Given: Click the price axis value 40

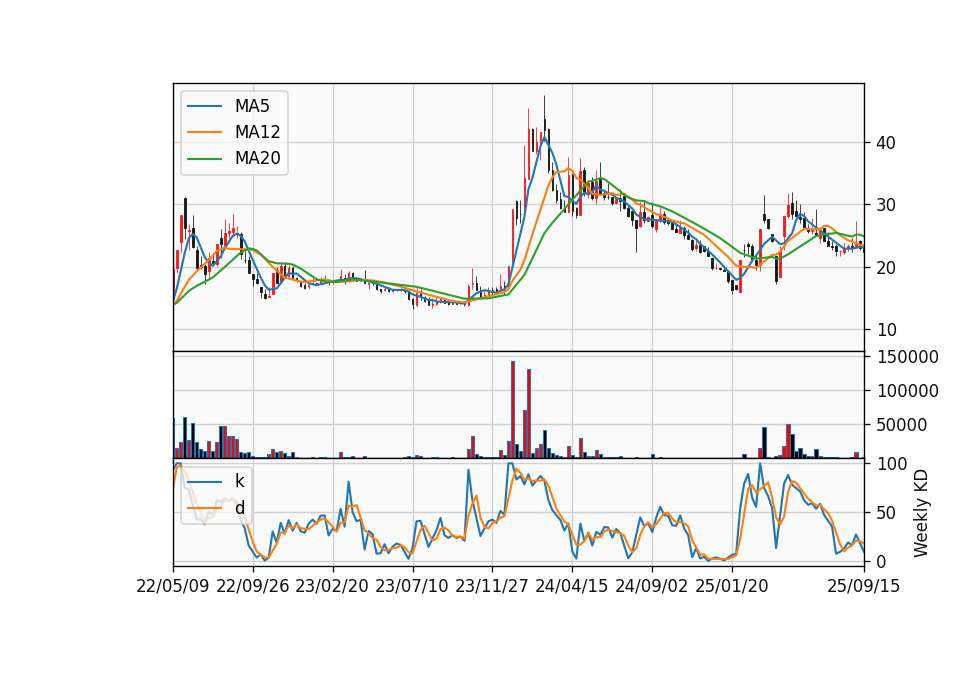Looking at the screenshot, I should (x=886, y=143).
